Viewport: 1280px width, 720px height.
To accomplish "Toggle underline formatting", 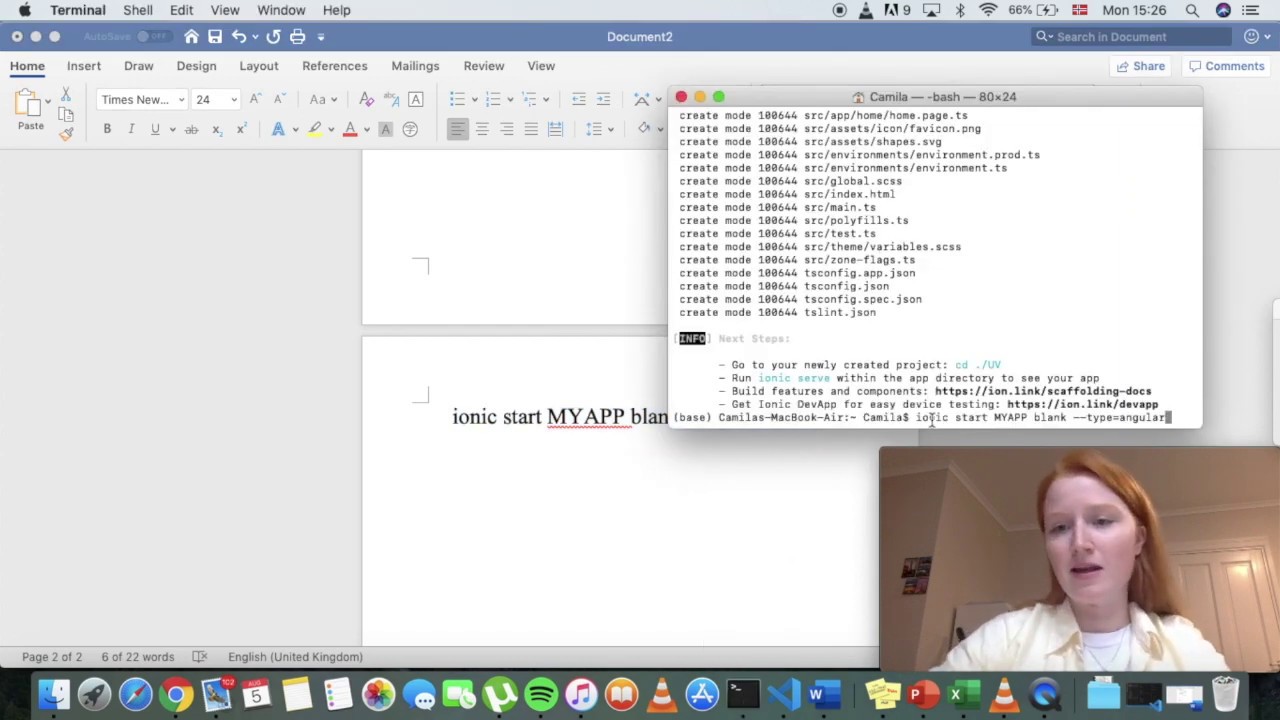I will pyautogui.click(x=155, y=129).
